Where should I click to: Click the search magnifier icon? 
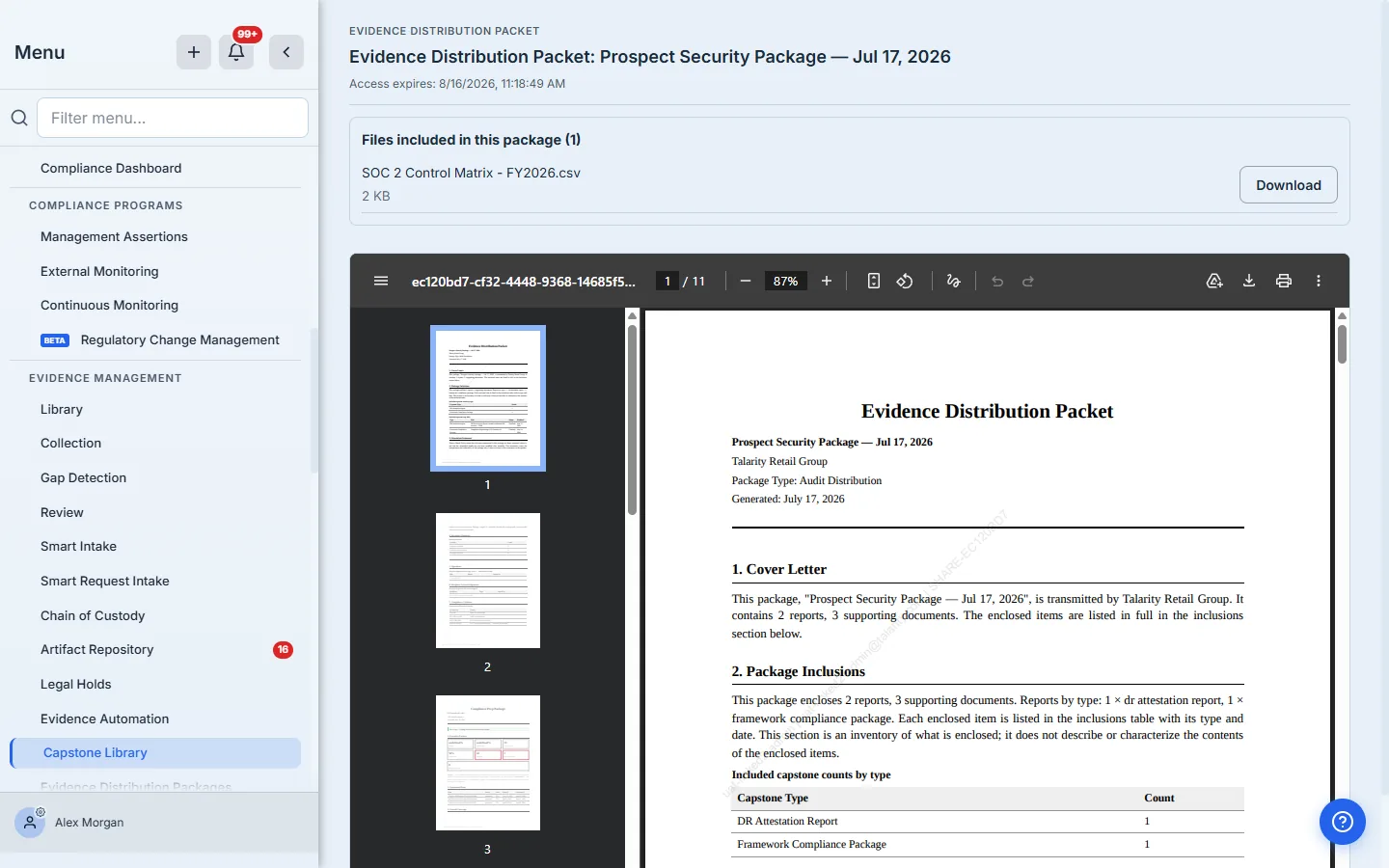pyautogui.click(x=19, y=118)
